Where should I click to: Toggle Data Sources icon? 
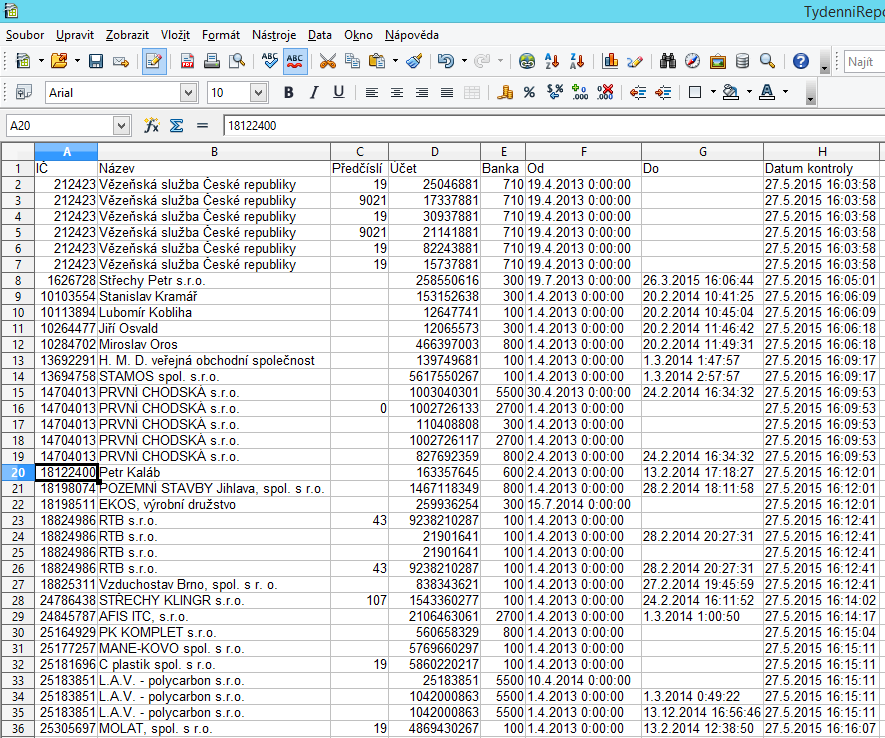coord(742,60)
